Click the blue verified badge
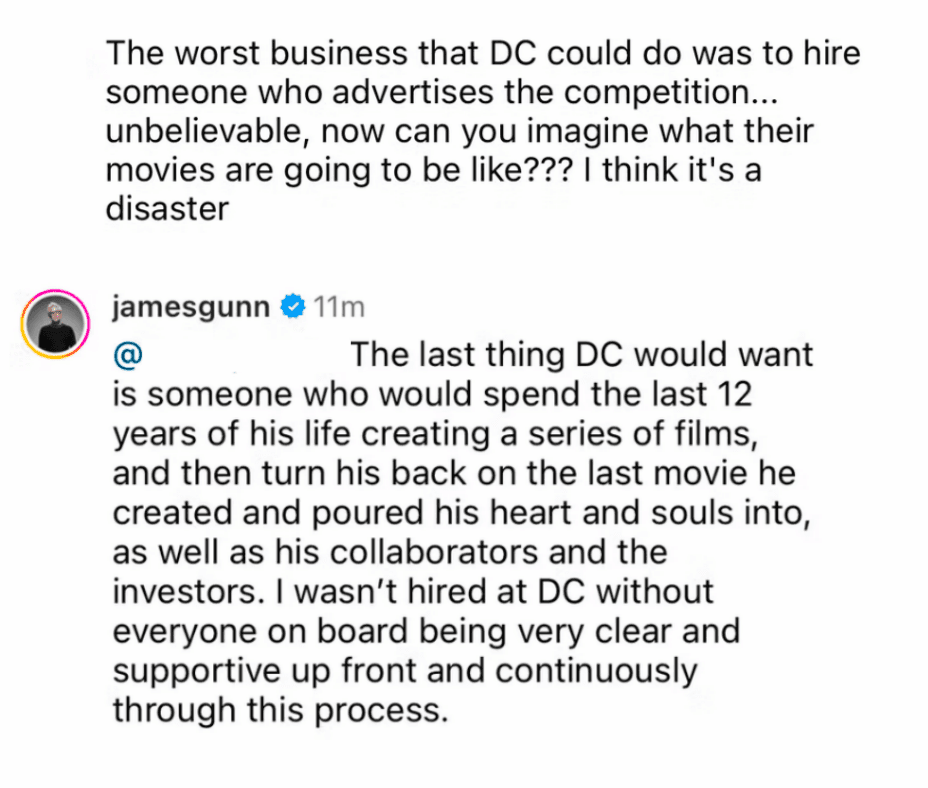The width and height of the screenshot is (928, 788). [292, 306]
